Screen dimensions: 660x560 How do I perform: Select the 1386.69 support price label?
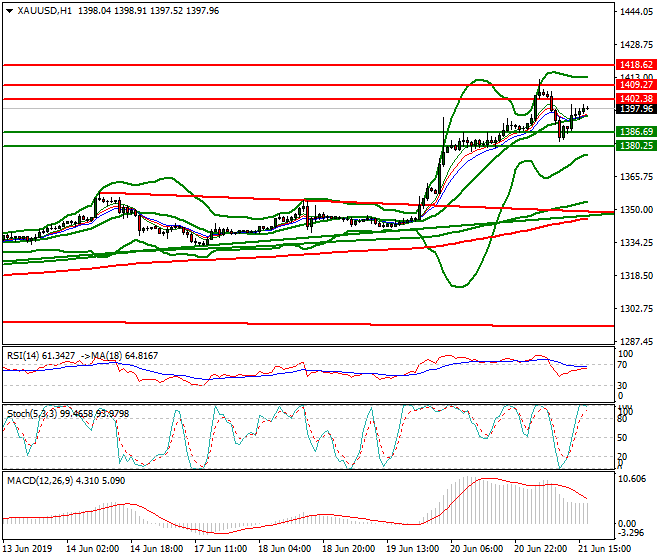pyautogui.click(x=636, y=132)
